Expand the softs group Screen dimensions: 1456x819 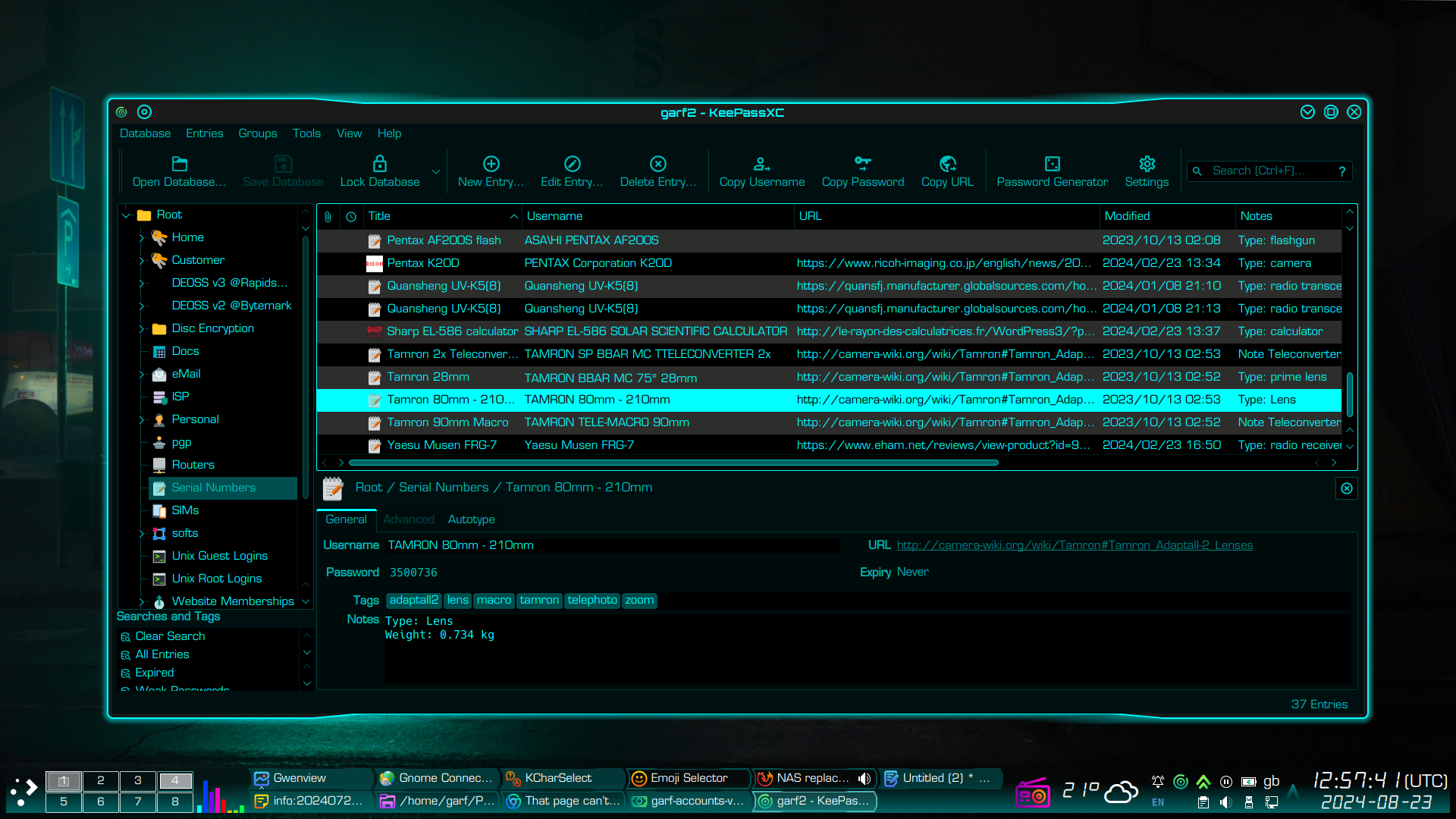coord(141,534)
